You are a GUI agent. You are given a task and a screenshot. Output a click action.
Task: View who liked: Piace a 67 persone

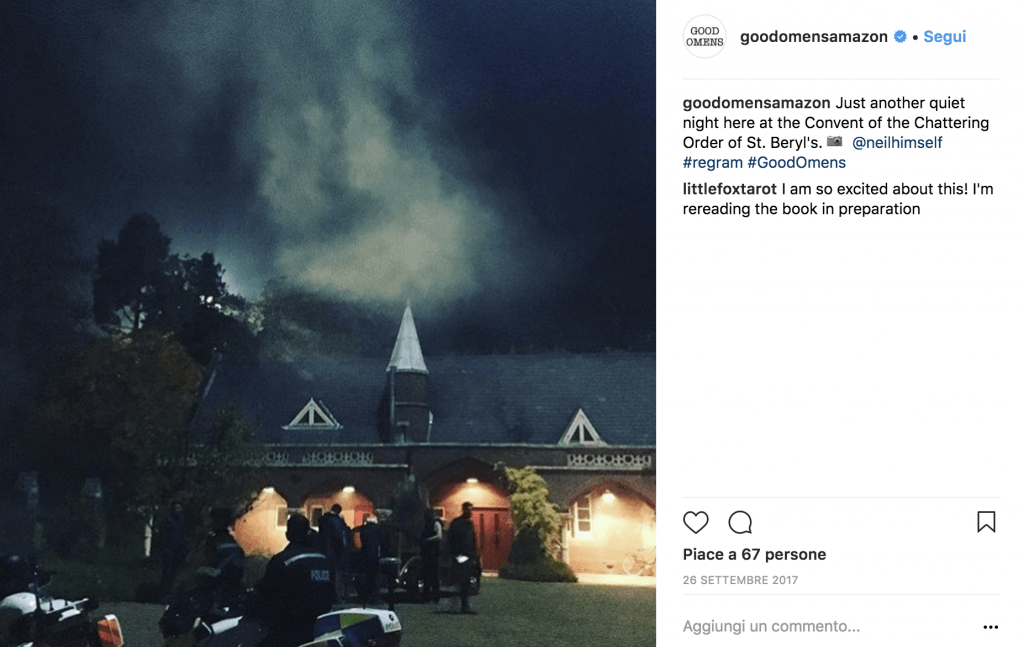pyautogui.click(x=754, y=554)
